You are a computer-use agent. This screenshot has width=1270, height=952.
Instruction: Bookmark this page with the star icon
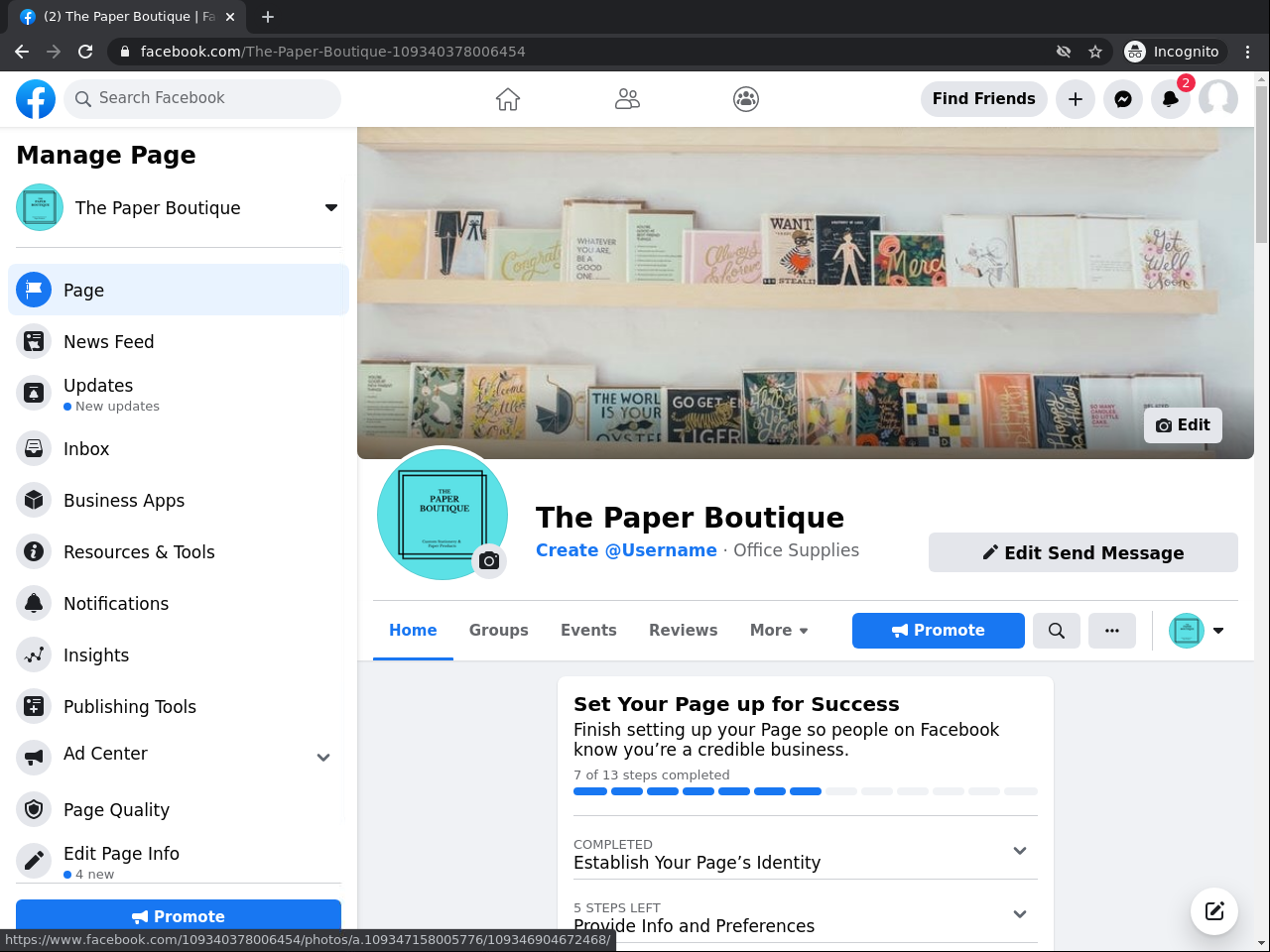tap(1095, 52)
